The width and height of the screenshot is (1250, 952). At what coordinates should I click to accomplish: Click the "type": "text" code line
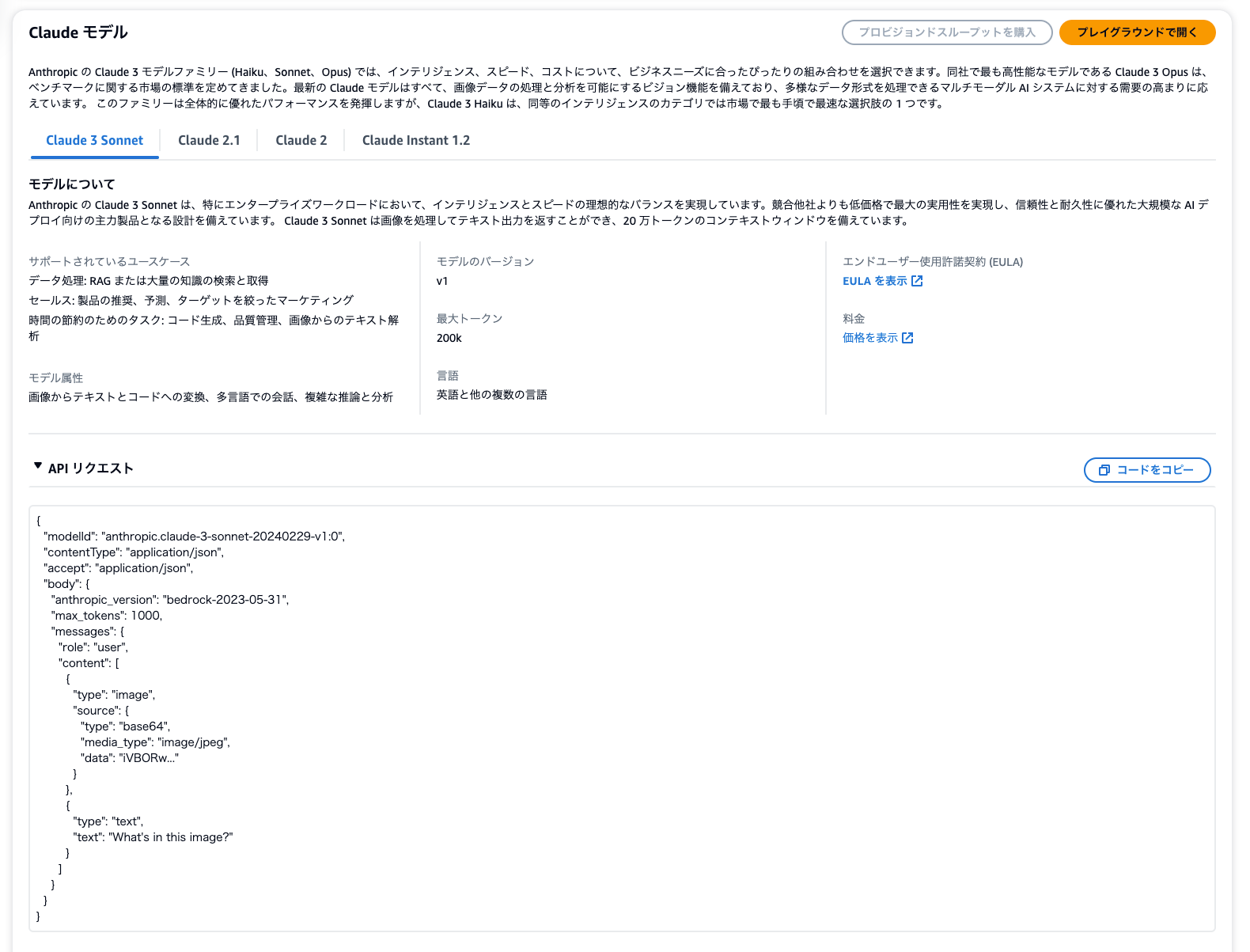(x=108, y=821)
